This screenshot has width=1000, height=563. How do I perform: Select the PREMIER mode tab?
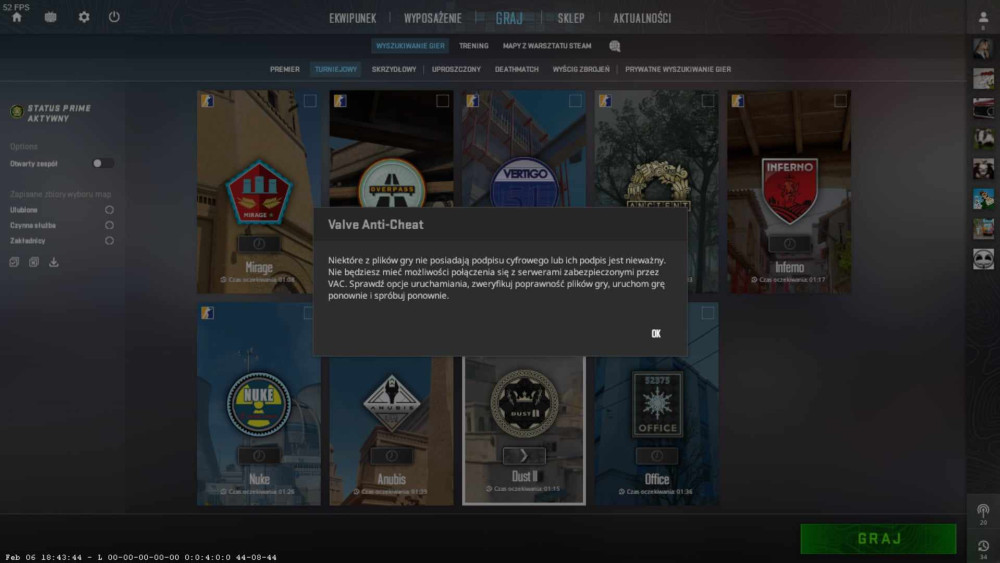284,69
